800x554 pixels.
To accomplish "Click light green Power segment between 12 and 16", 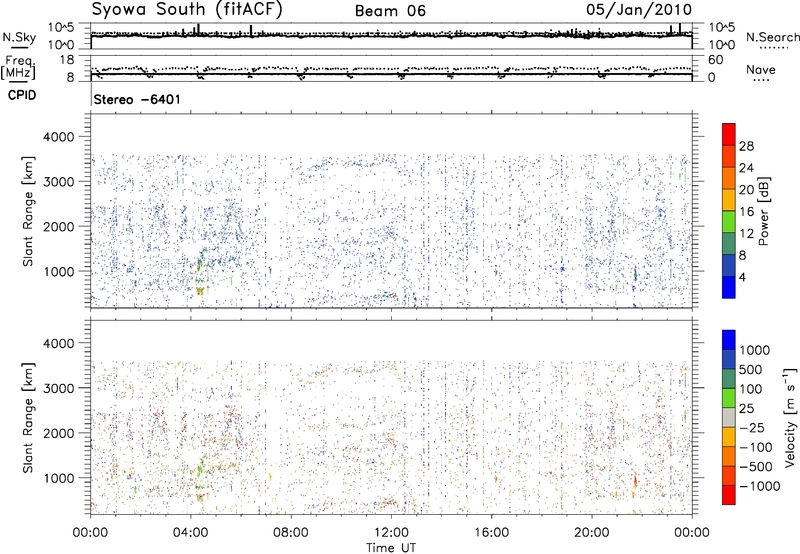I will 729,222.
